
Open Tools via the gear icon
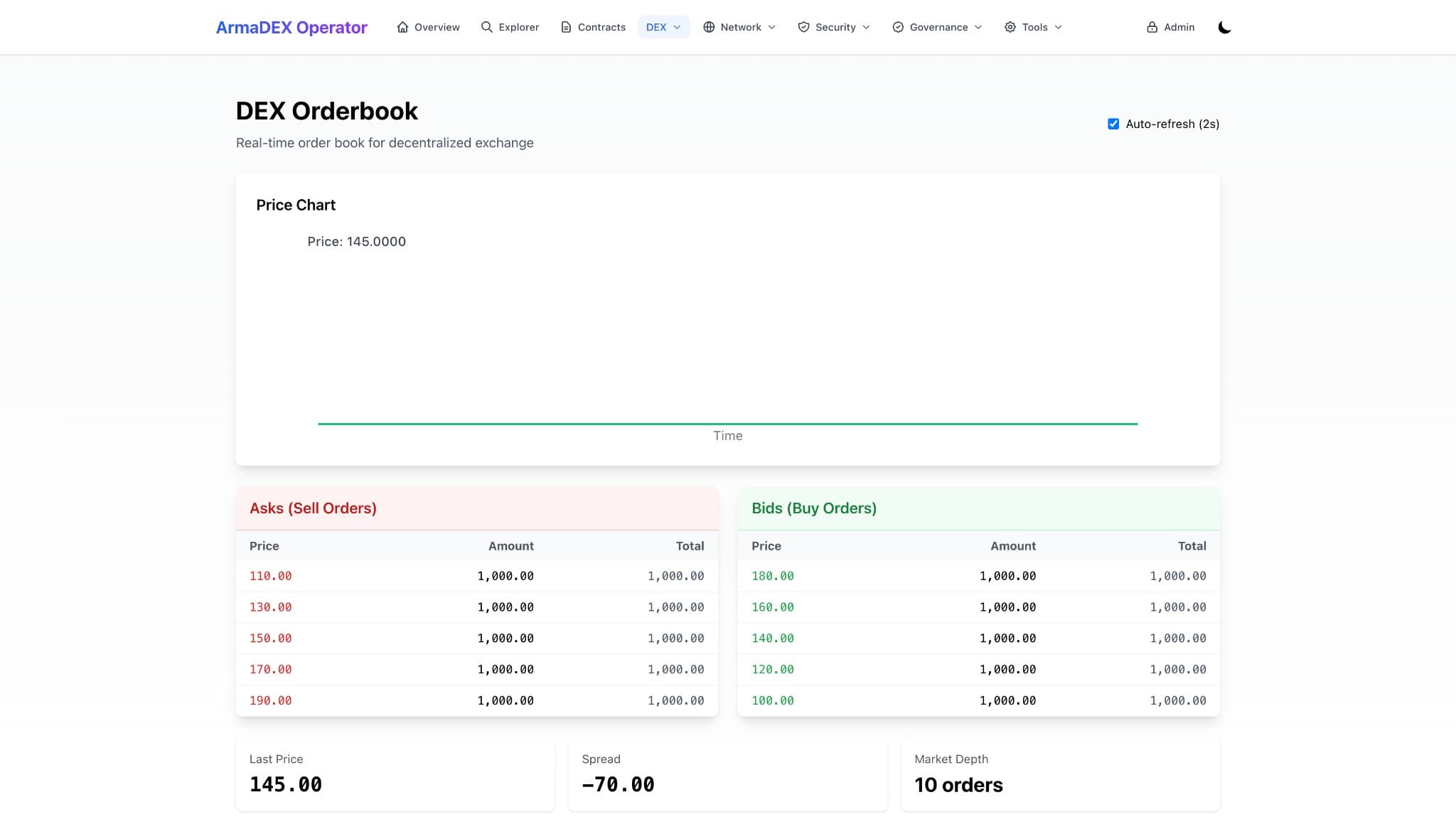1010,26
